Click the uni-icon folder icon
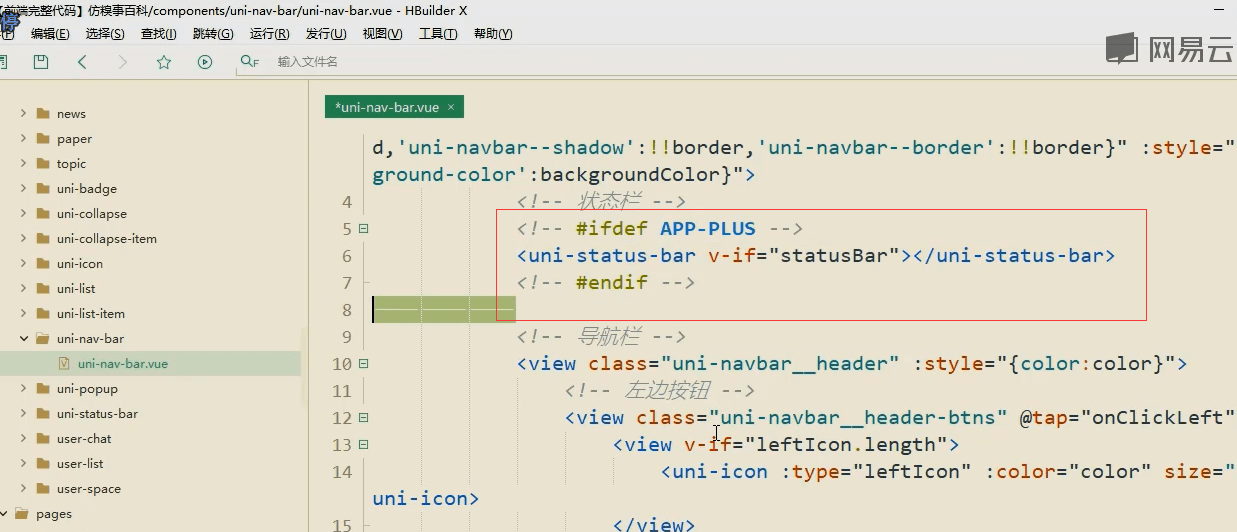Viewport: 1237px width, 532px height. click(x=42, y=263)
